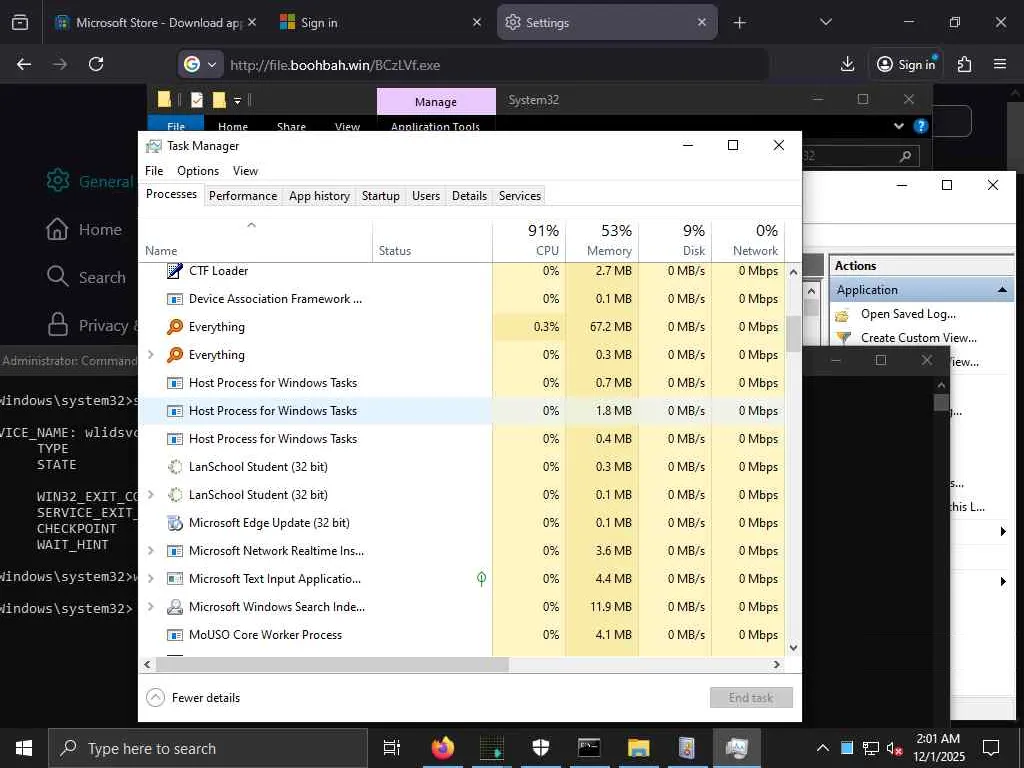1024x768 pixels.
Task: Click the green leaf status icon for Text Input
Action: pyautogui.click(x=481, y=579)
